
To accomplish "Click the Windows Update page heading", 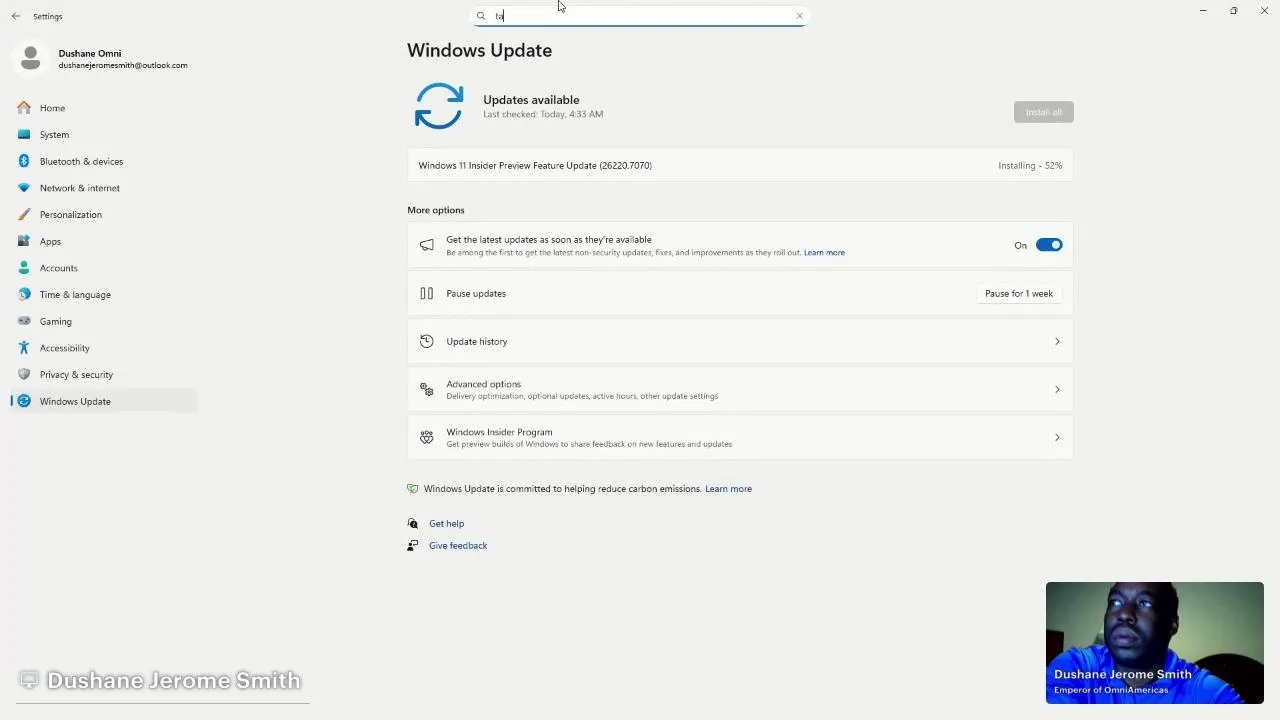I will pyautogui.click(x=479, y=50).
